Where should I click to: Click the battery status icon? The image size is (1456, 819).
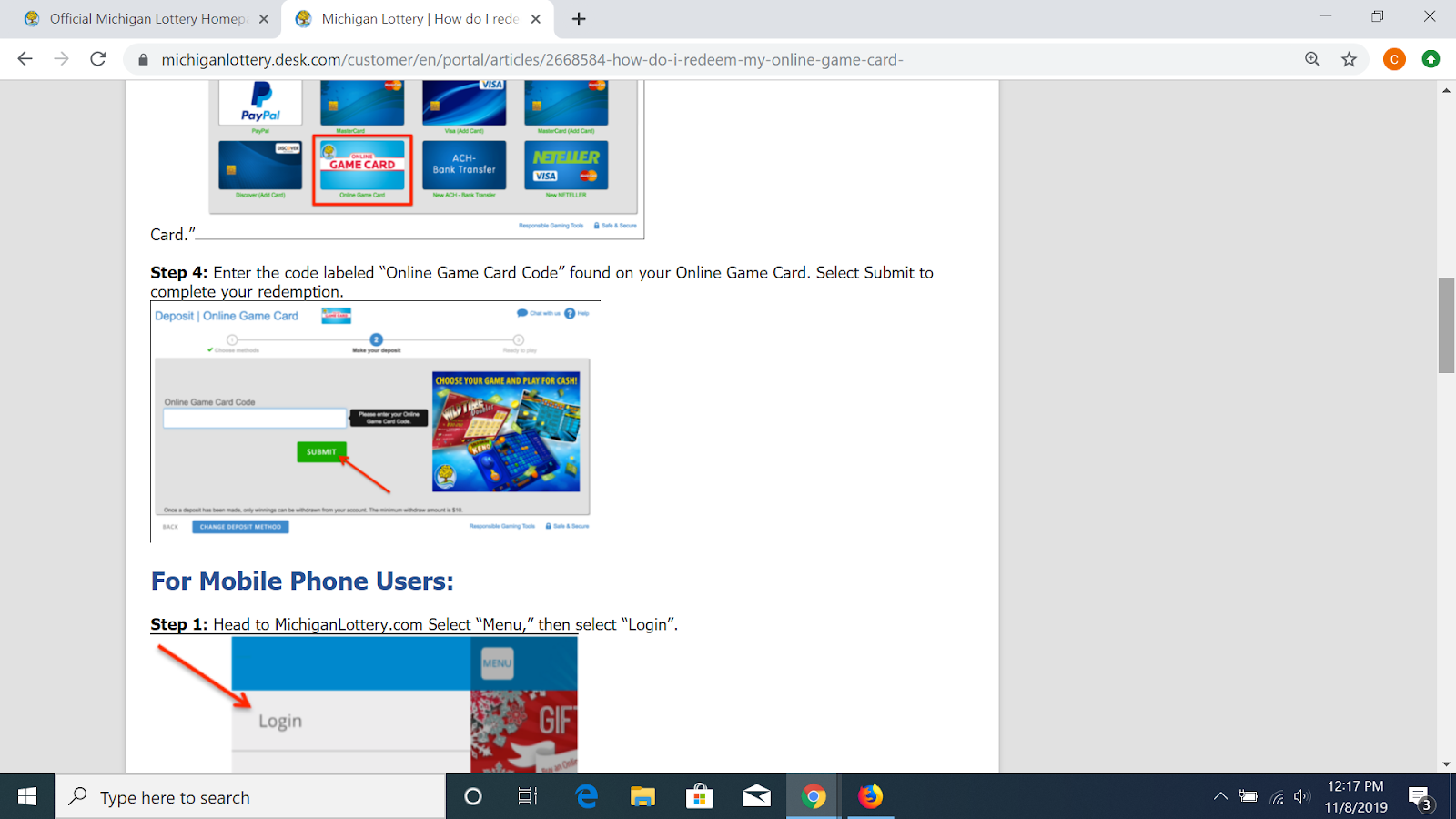[x=1249, y=797]
